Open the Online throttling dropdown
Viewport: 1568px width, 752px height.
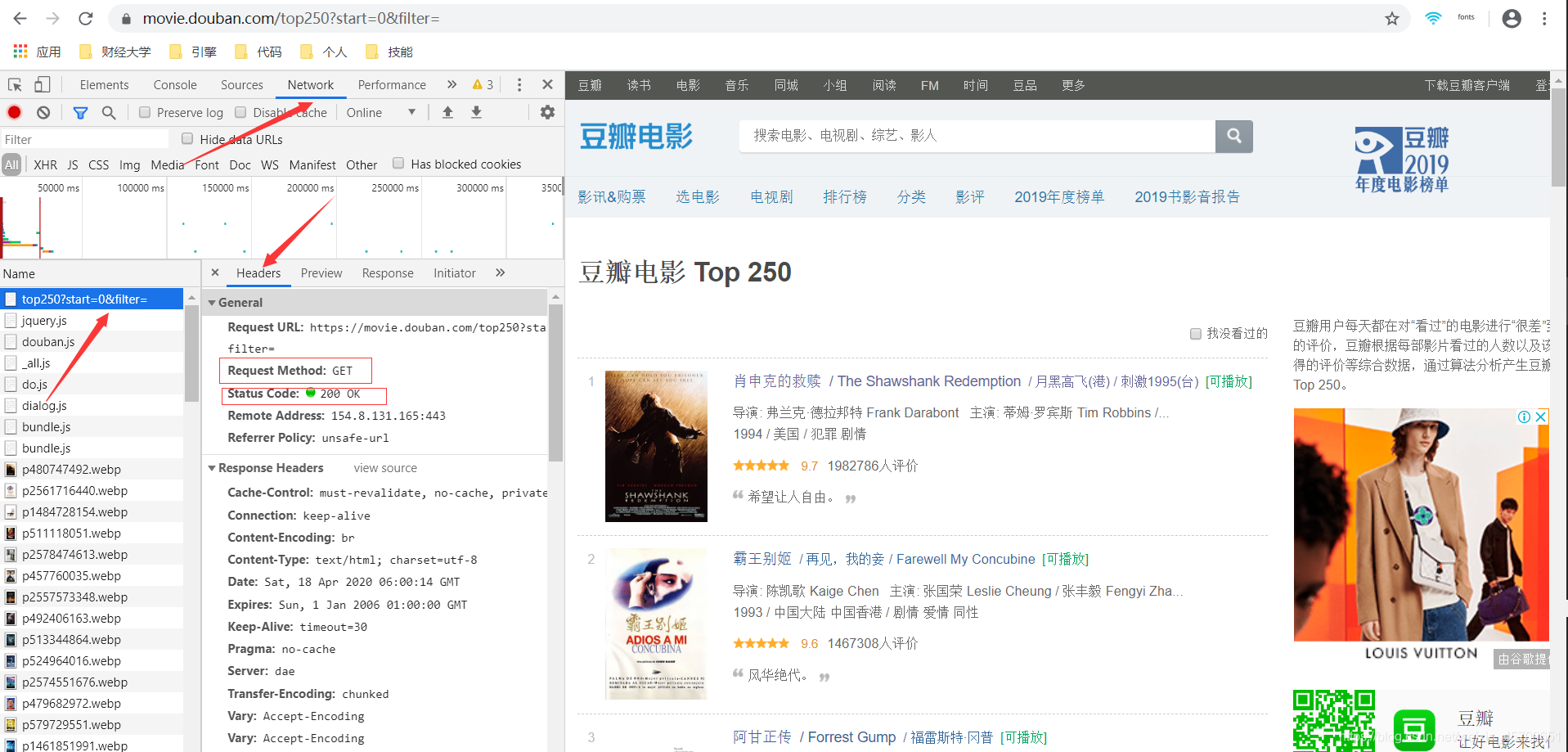[381, 112]
